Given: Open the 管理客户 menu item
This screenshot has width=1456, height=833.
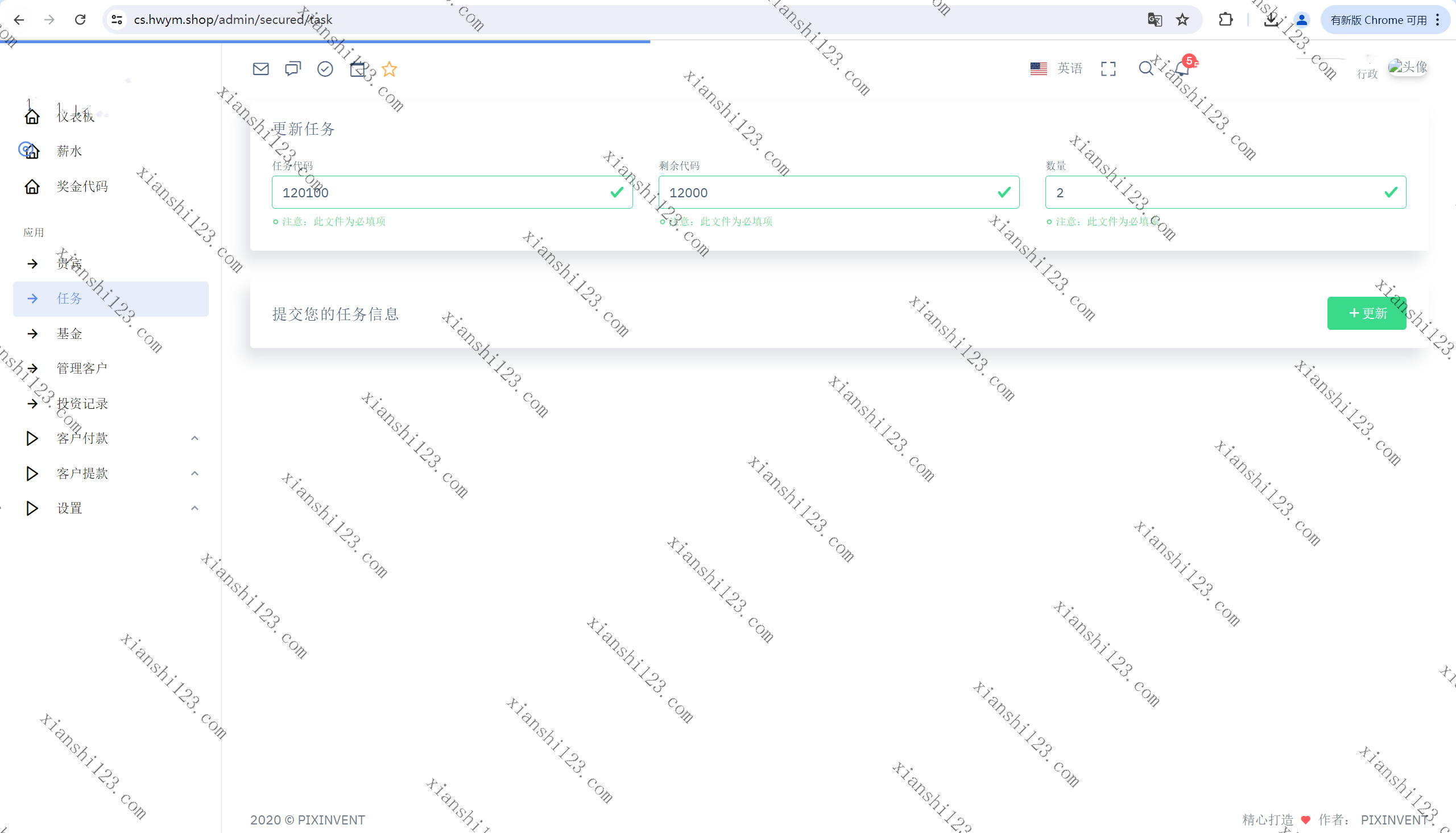Looking at the screenshot, I should tap(110, 368).
